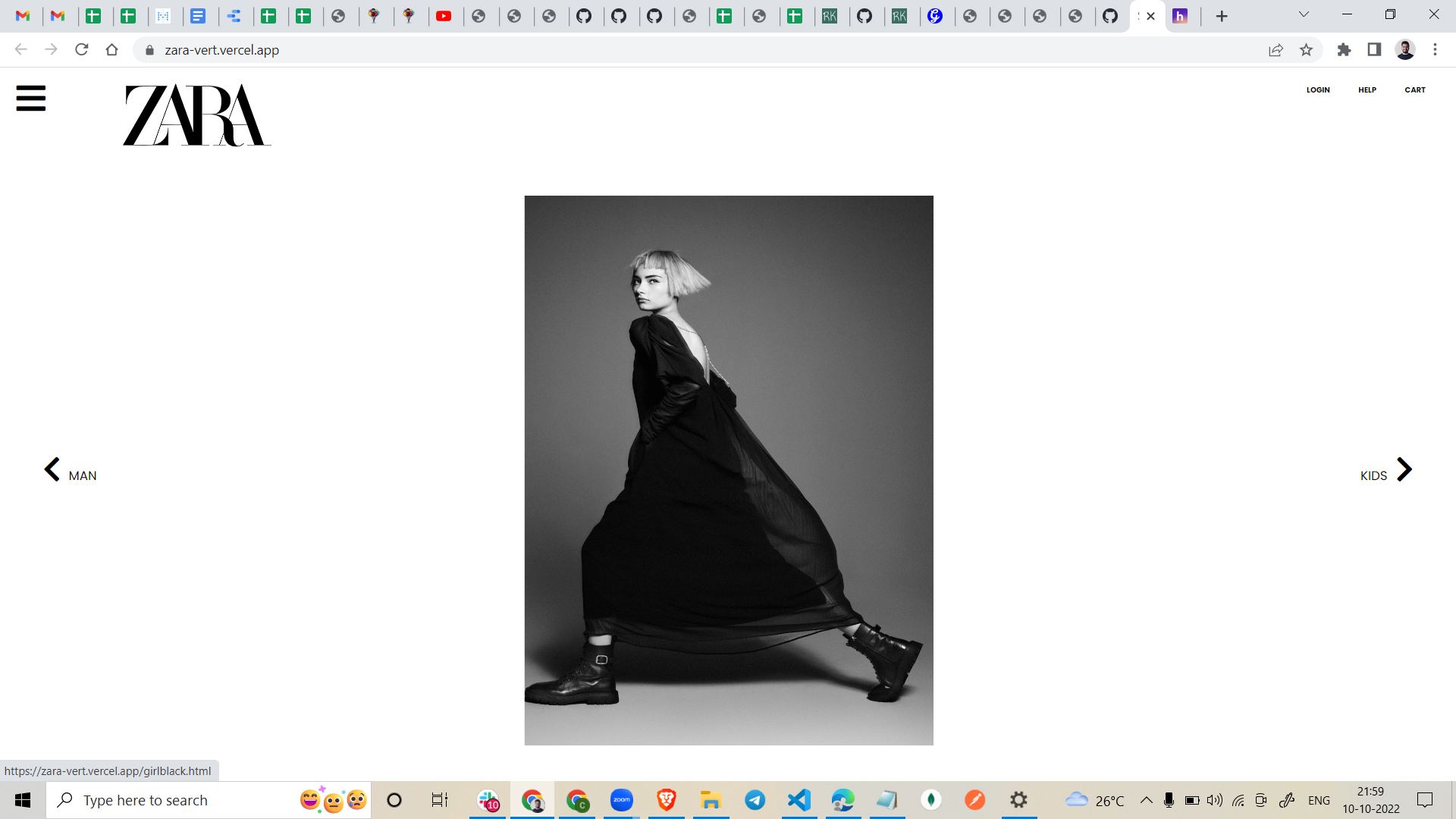Expand hidden icons in the system tray
Image resolution: width=1456 pixels, height=819 pixels.
(x=1145, y=799)
